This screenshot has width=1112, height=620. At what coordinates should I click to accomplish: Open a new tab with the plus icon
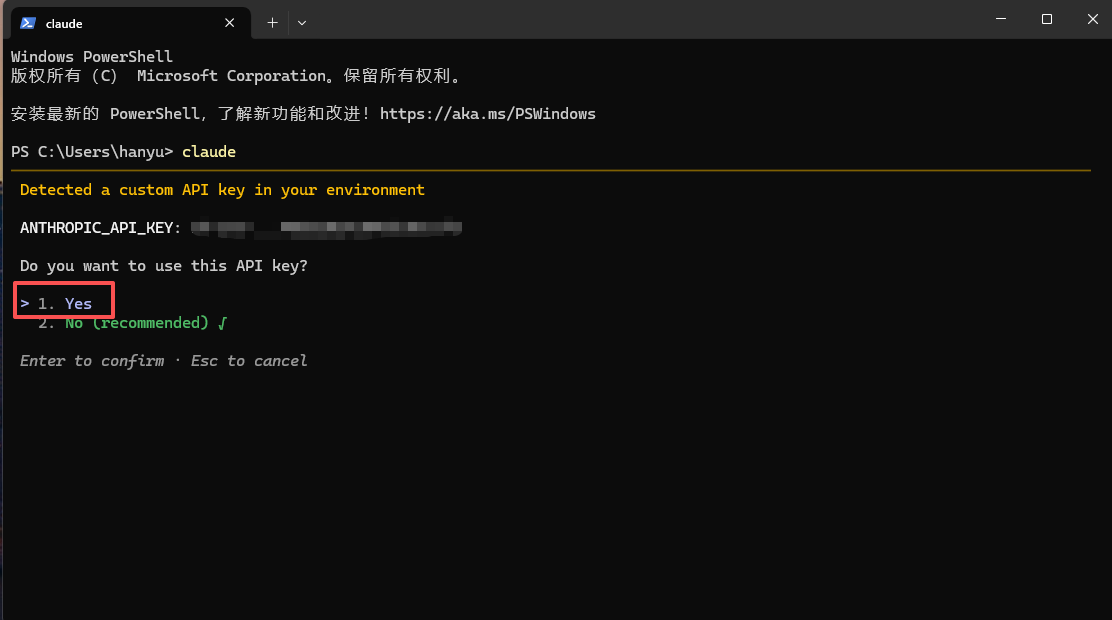click(x=272, y=23)
